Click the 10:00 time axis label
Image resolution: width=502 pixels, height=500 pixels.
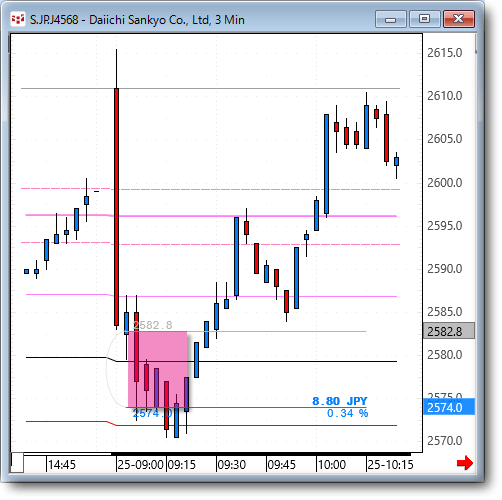pyautogui.click(x=332, y=464)
